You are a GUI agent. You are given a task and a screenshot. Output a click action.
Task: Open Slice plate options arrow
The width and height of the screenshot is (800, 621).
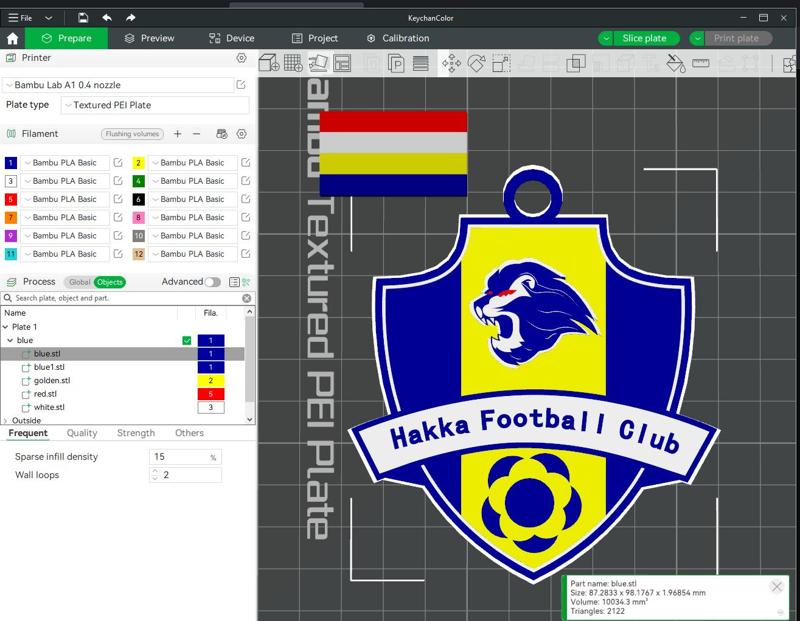606,38
